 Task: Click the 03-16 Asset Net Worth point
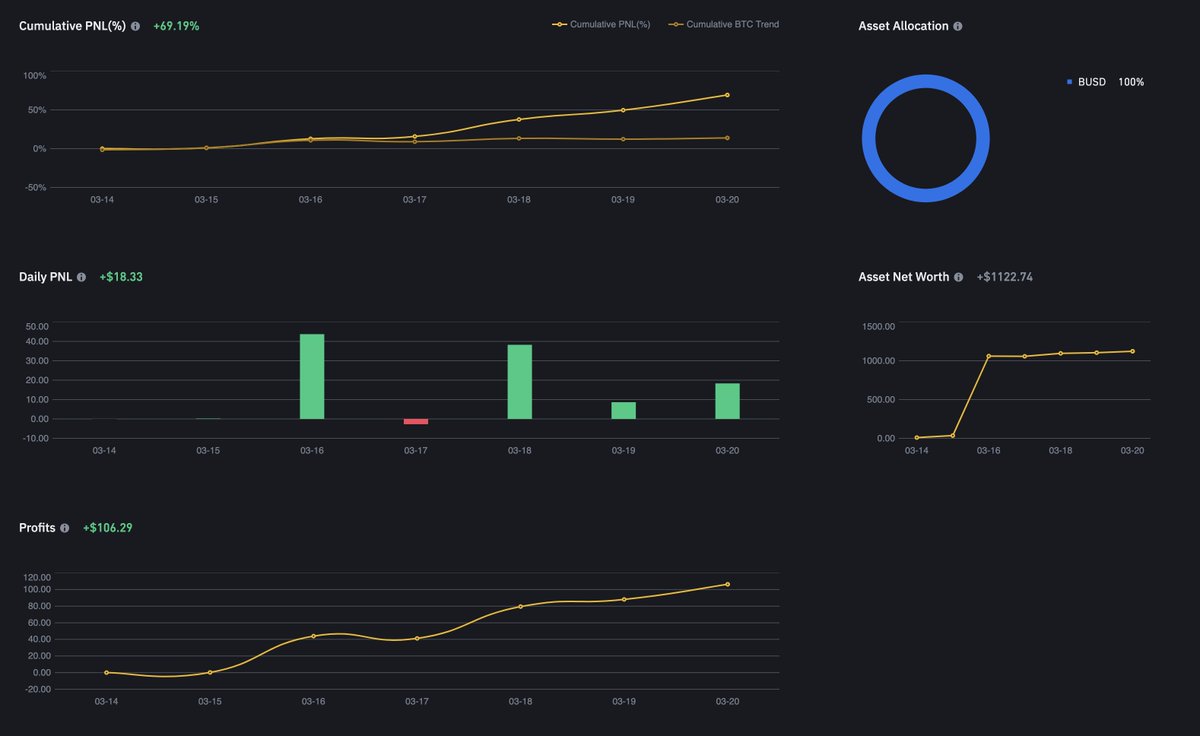tap(988, 356)
